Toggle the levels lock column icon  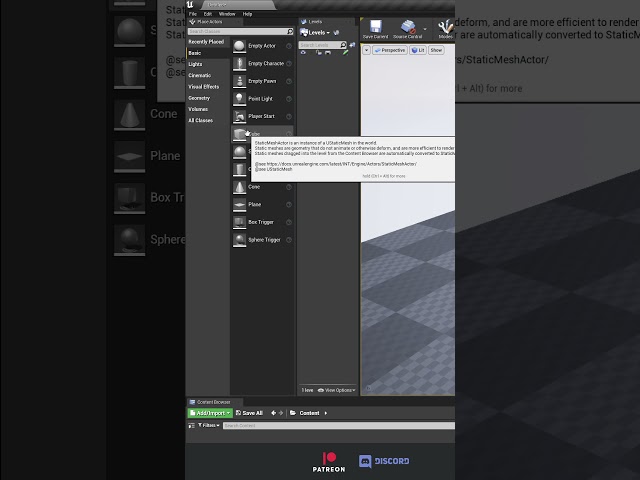click(319, 53)
